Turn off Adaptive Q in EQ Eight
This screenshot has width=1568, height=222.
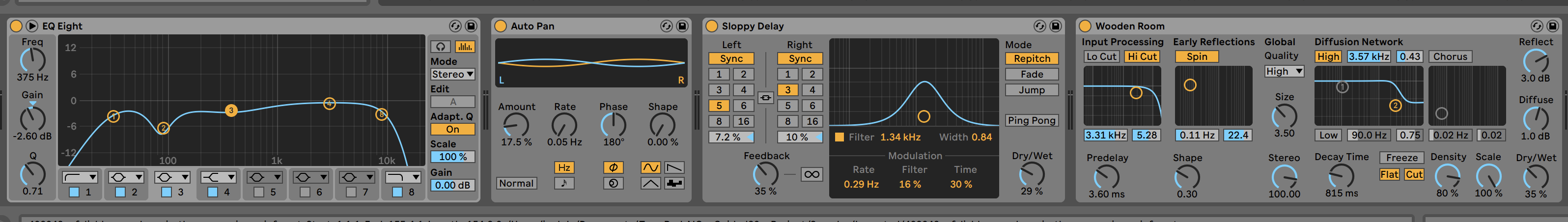point(452,129)
